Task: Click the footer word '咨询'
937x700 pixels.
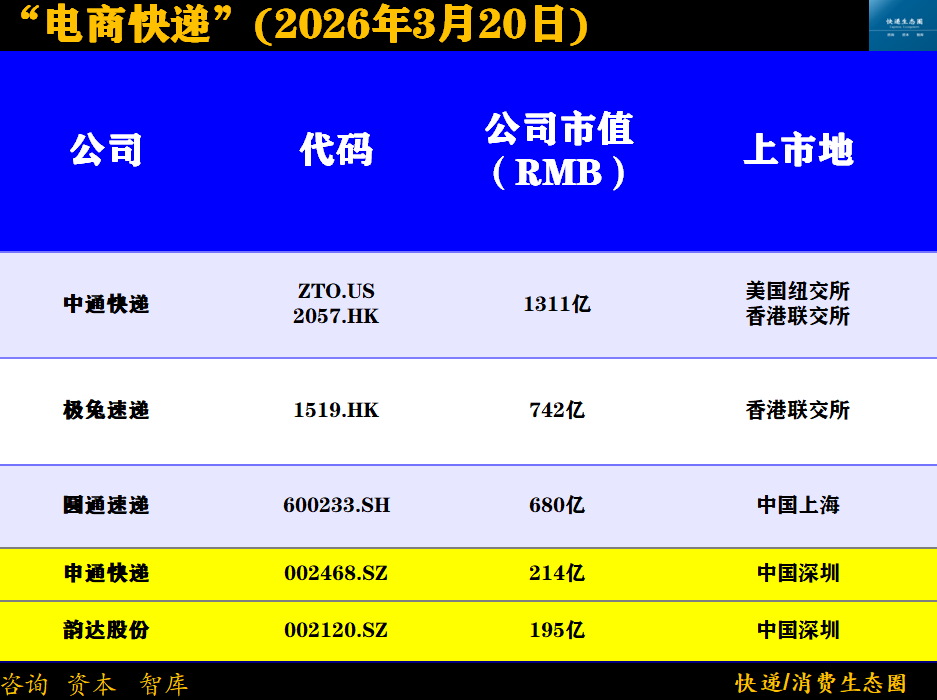Action: tap(25, 684)
